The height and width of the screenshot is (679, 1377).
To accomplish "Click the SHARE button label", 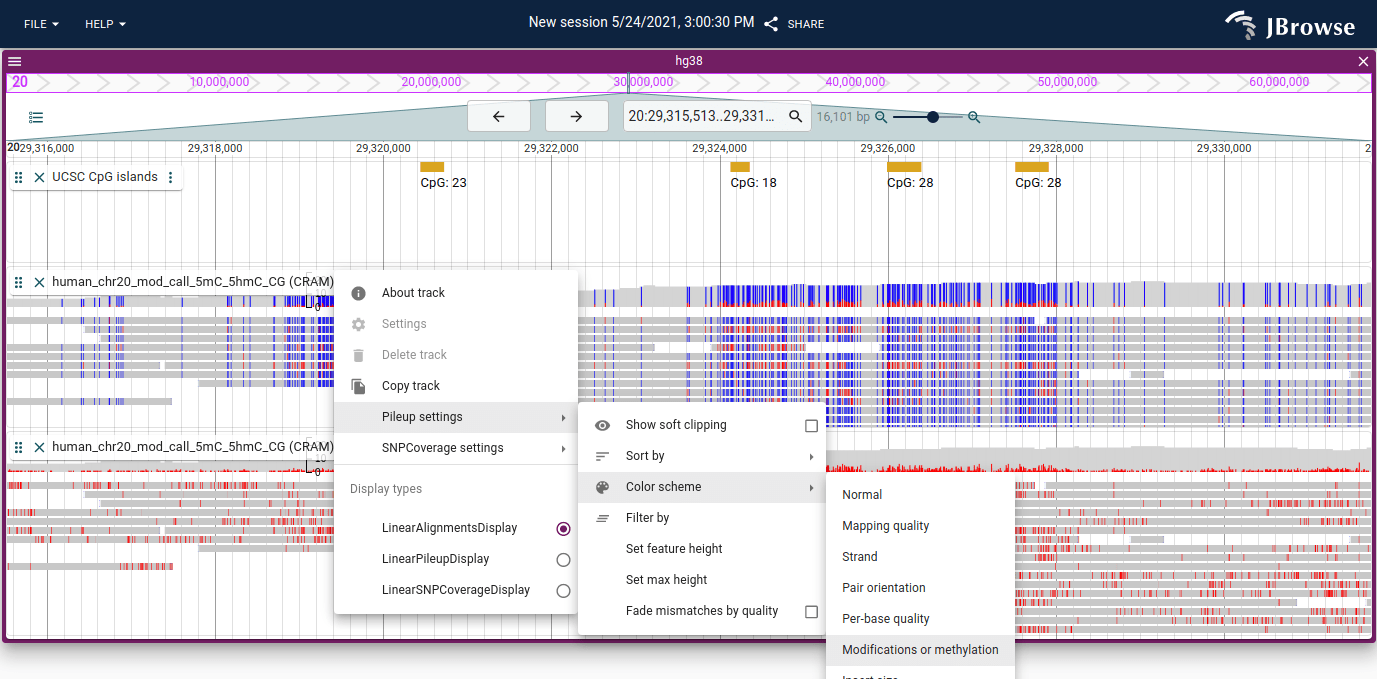I will point(806,24).
